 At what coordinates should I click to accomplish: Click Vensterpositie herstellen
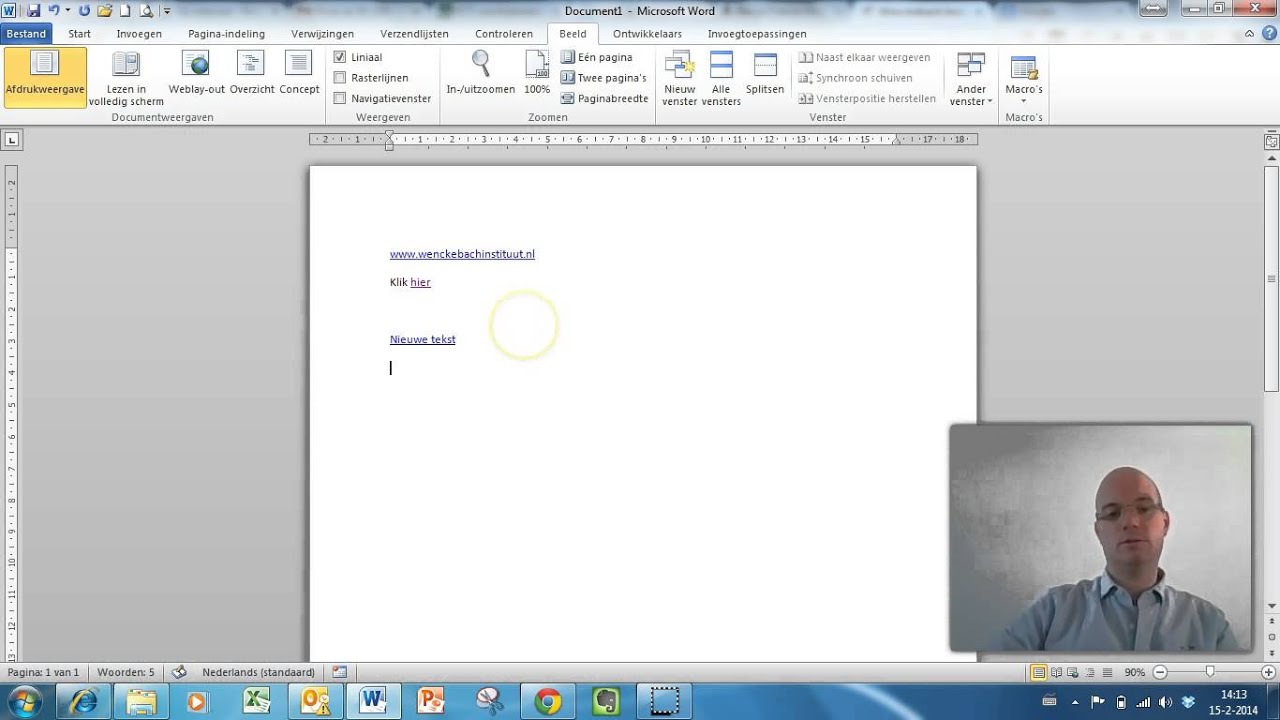pos(868,98)
